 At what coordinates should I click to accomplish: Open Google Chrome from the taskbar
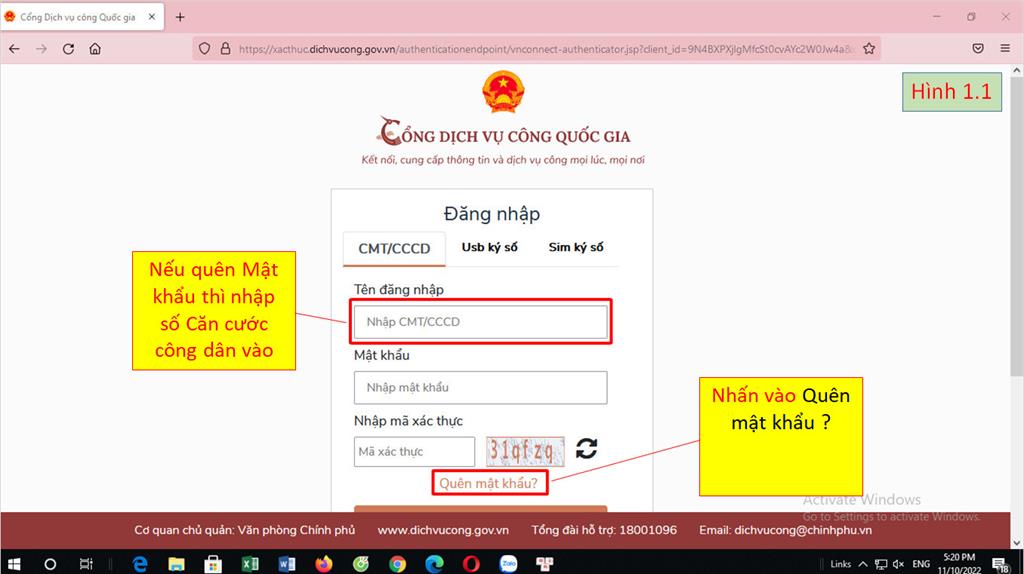(397, 564)
